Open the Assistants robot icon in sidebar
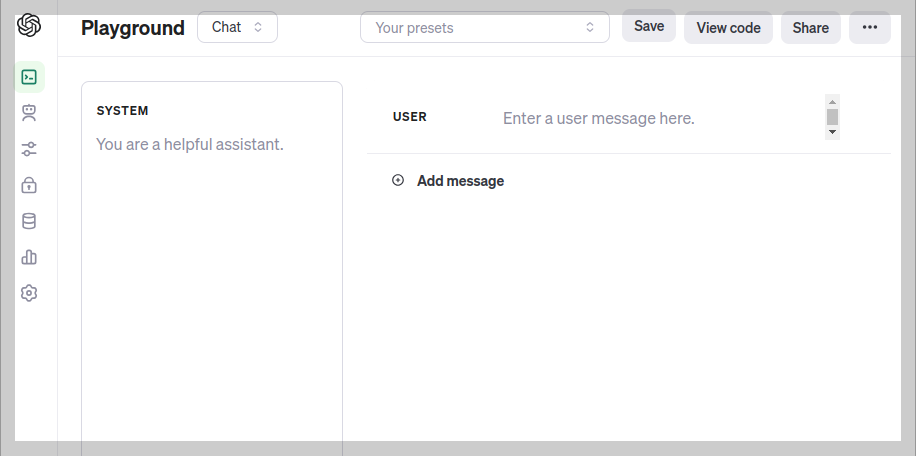This screenshot has height=456, width=916. click(29, 113)
